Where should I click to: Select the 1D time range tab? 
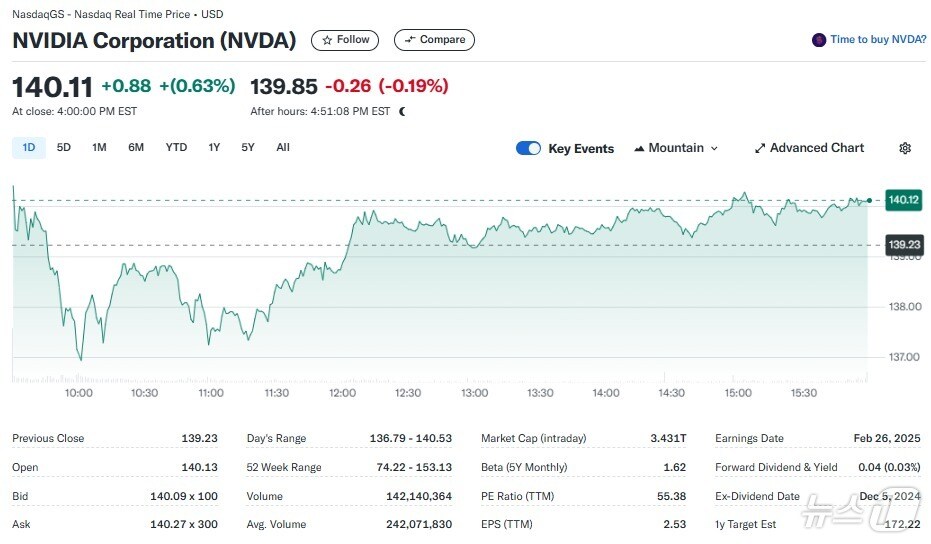(x=28, y=148)
